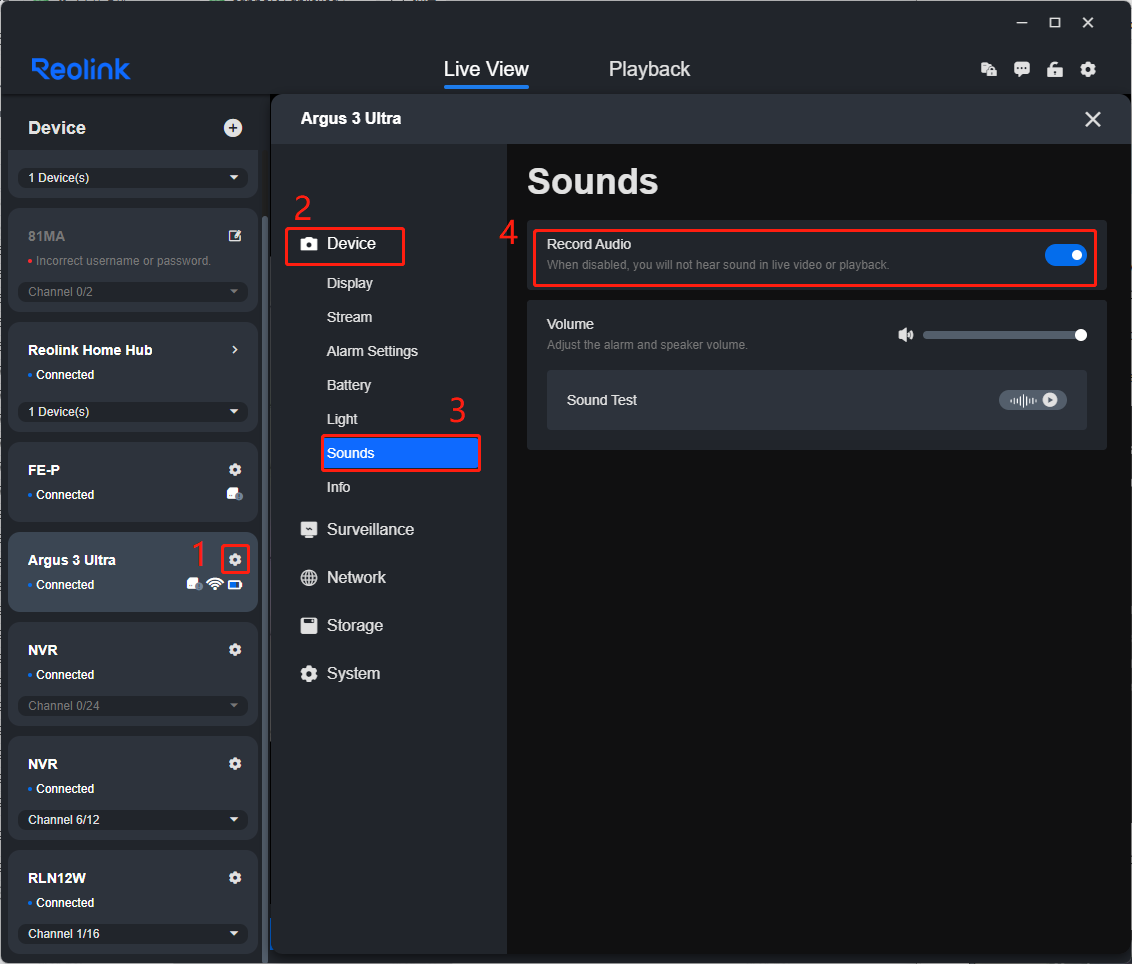The height and width of the screenshot is (964, 1132).
Task: Open the Channel 1/16 dropdown
Action: (x=133, y=934)
